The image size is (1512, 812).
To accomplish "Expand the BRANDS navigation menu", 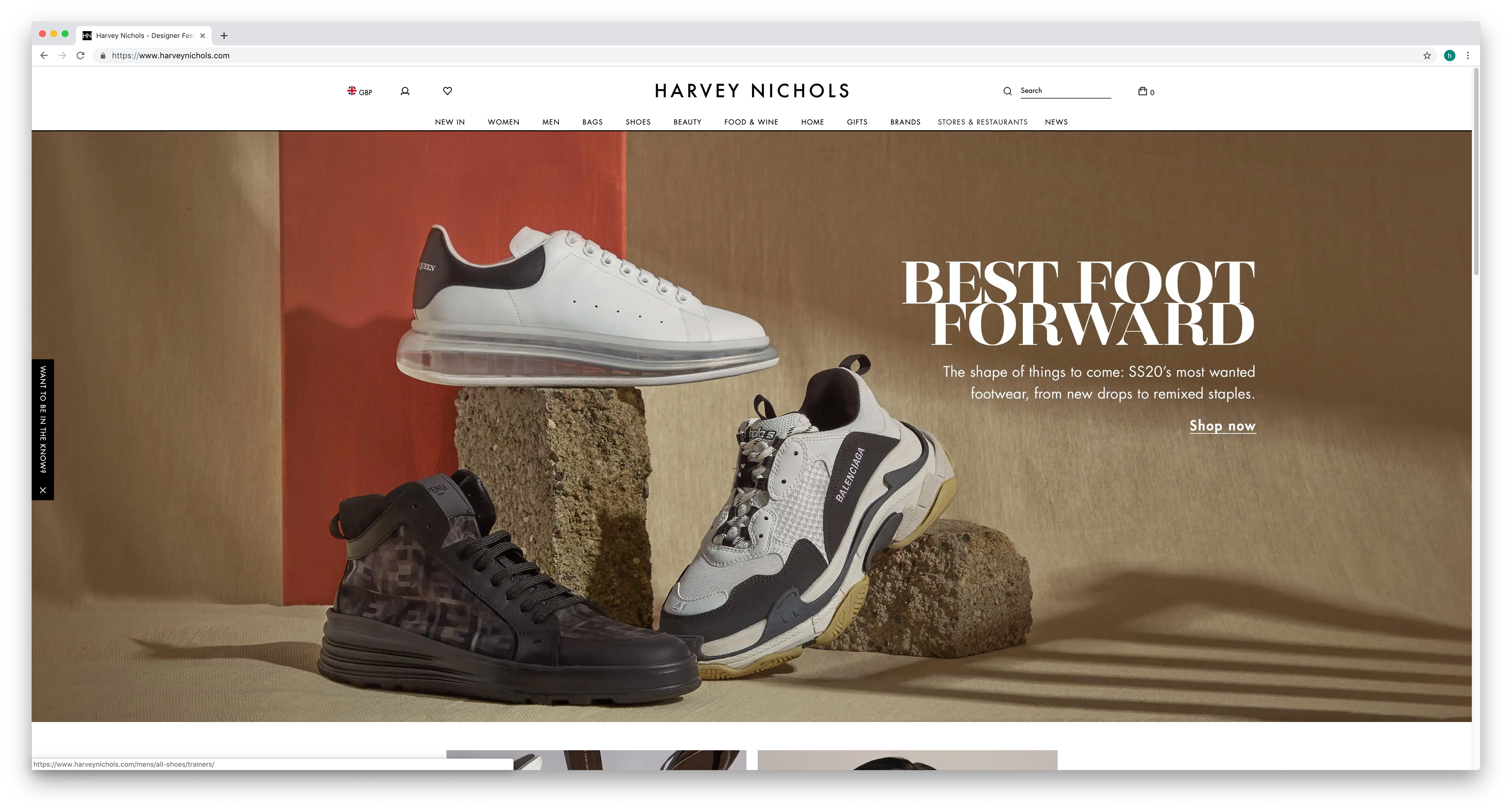I will 905,122.
